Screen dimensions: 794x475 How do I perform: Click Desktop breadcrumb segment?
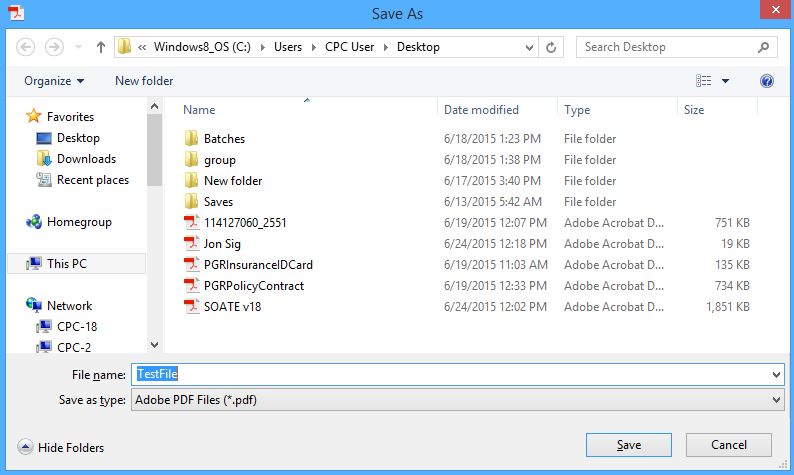(x=418, y=47)
